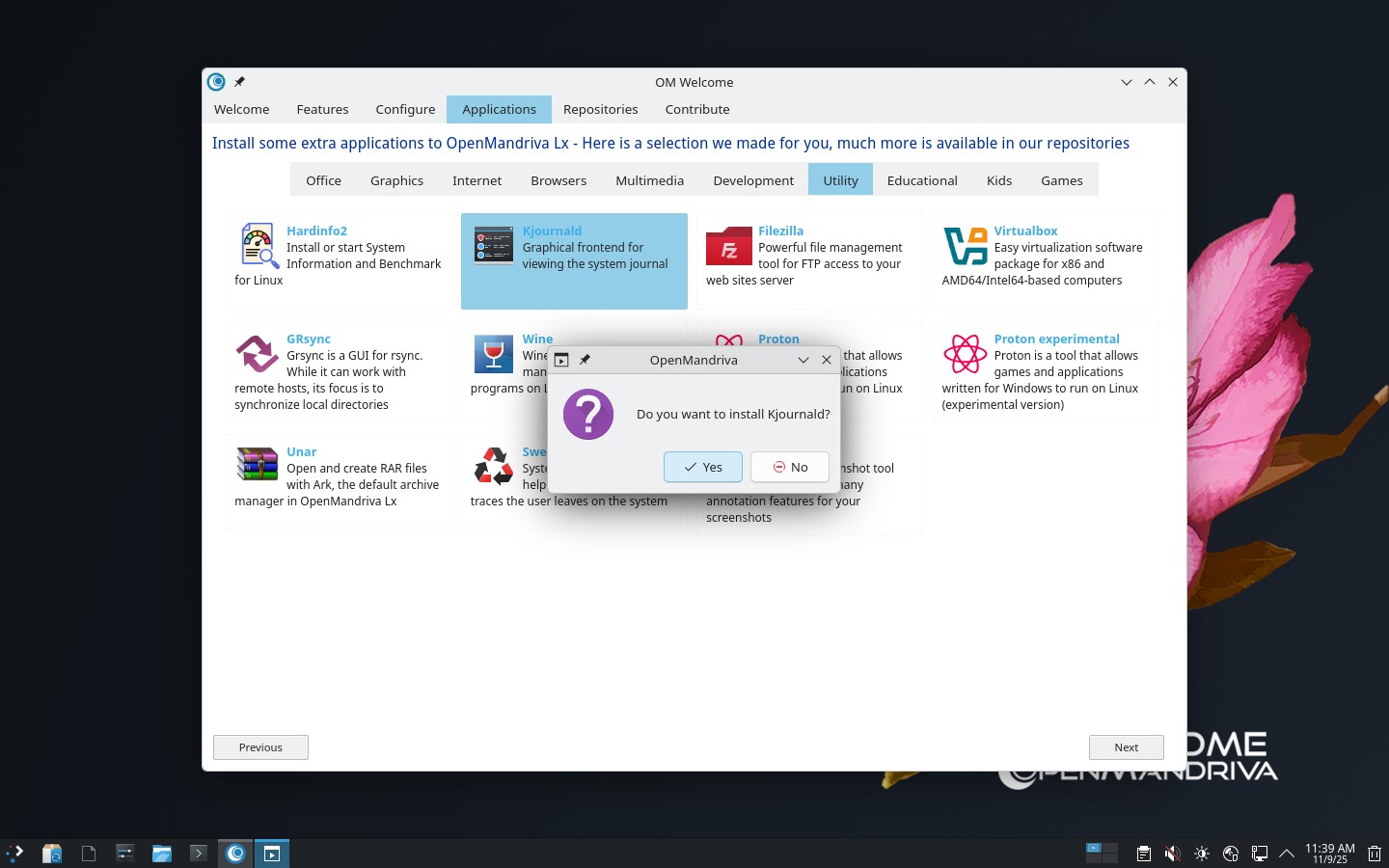Select the Virtualbox application icon

(965, 247)
